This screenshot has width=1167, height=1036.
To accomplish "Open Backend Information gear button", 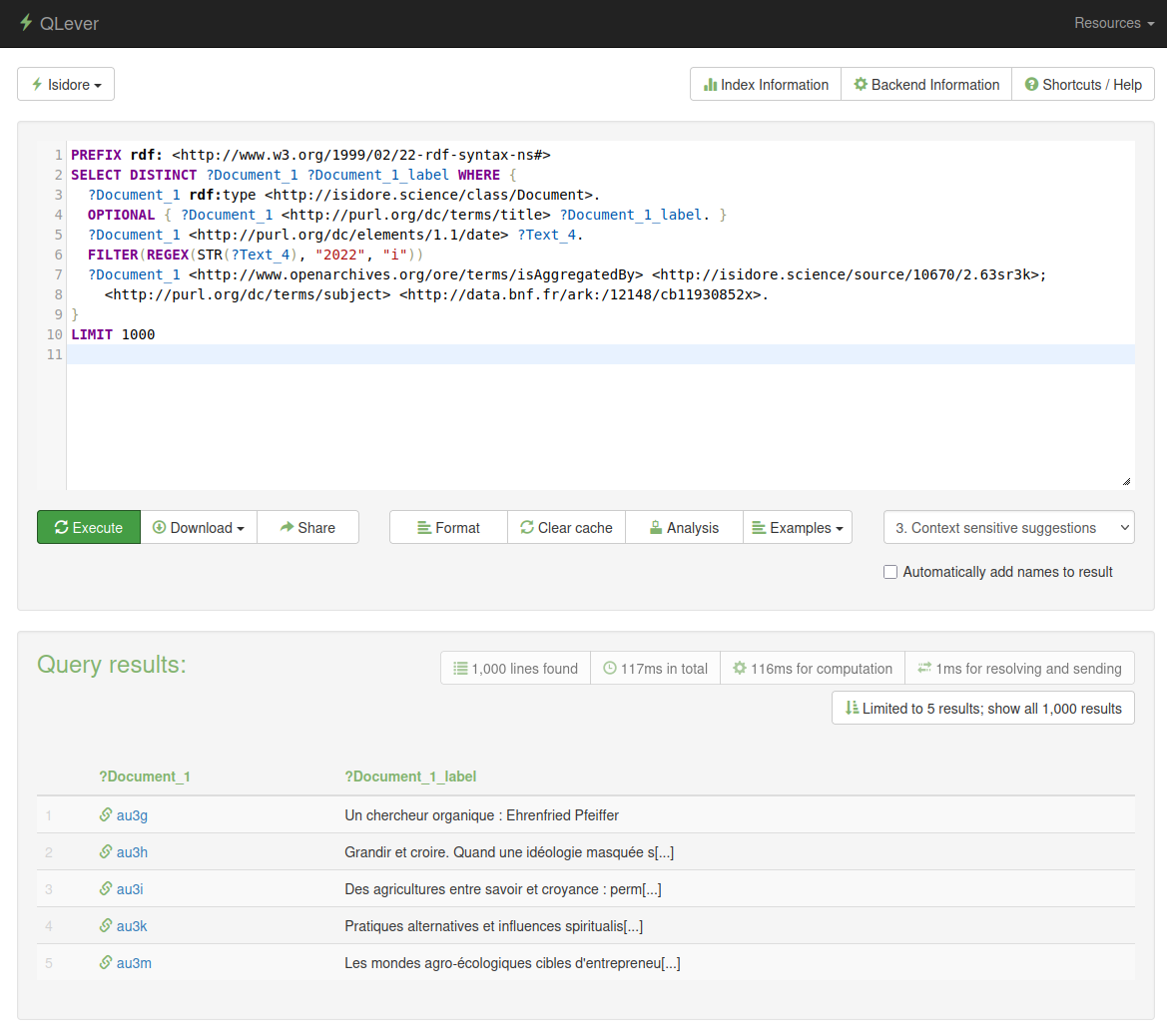I will (926, 85).
